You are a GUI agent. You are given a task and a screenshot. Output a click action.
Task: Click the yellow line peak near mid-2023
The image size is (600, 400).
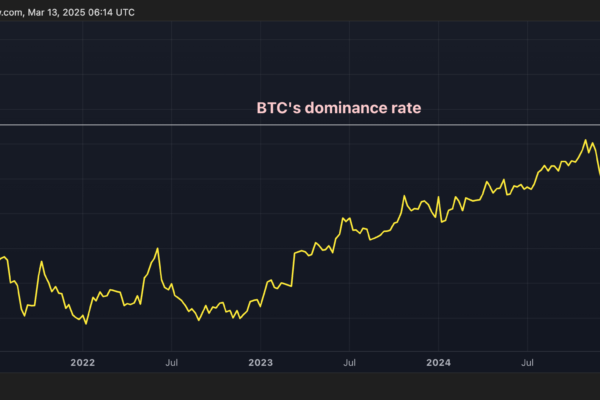344,217
